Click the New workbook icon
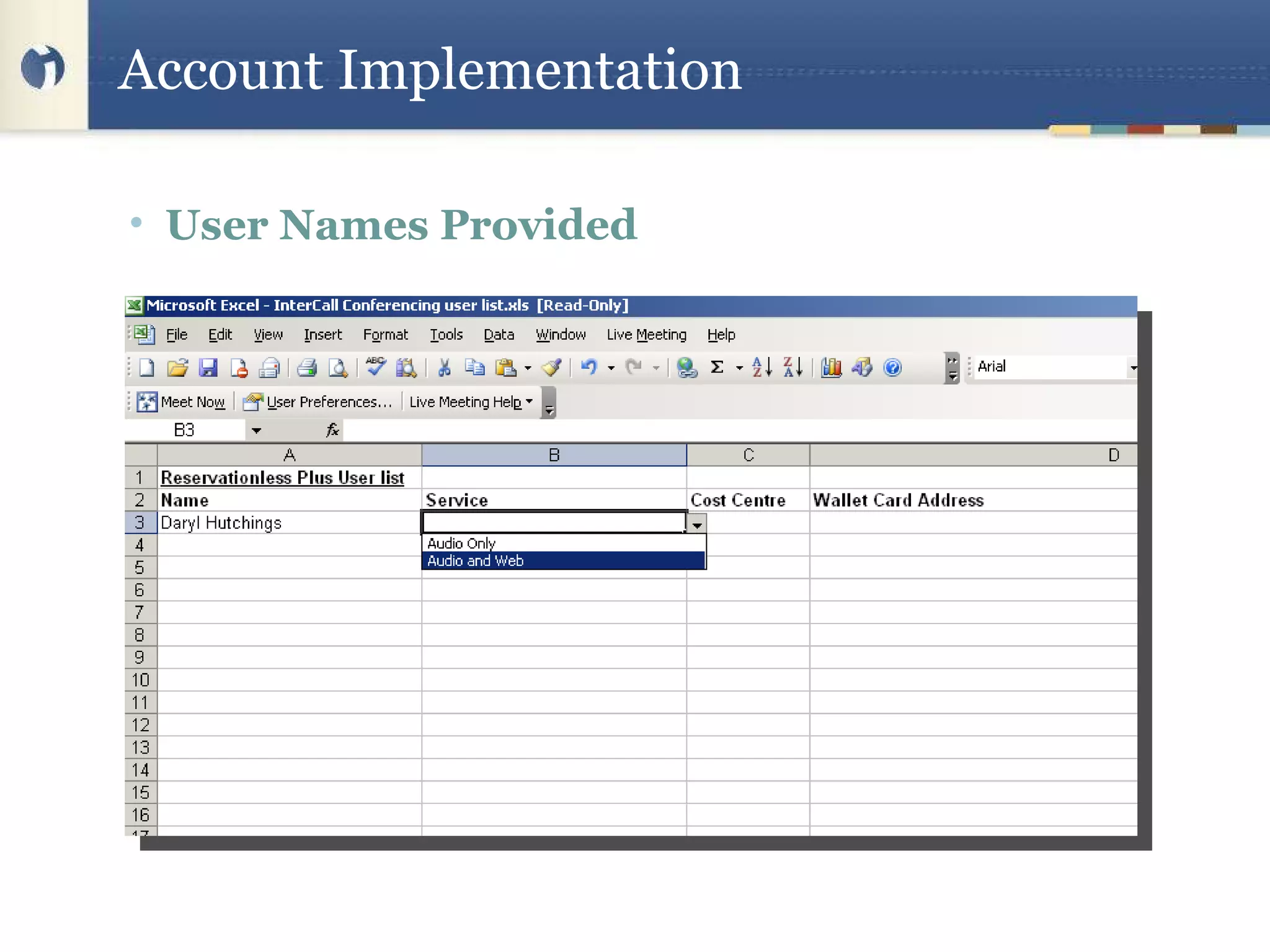 coord(147,368)
